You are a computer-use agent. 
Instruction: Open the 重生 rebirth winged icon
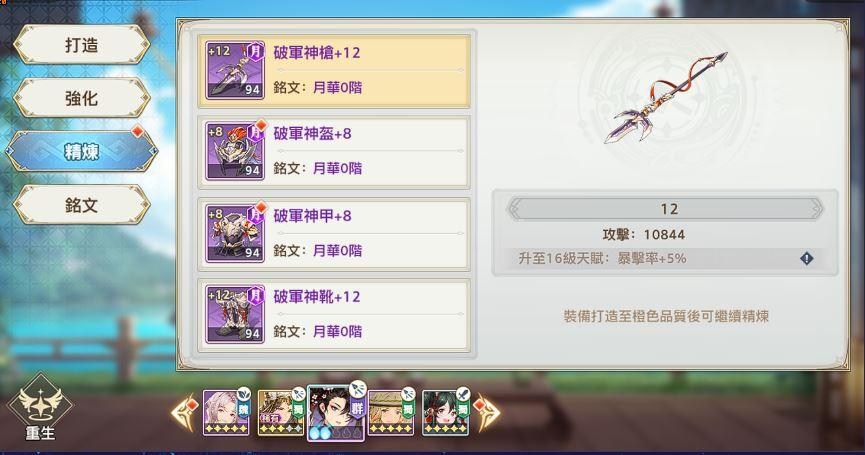click(40, 408)
